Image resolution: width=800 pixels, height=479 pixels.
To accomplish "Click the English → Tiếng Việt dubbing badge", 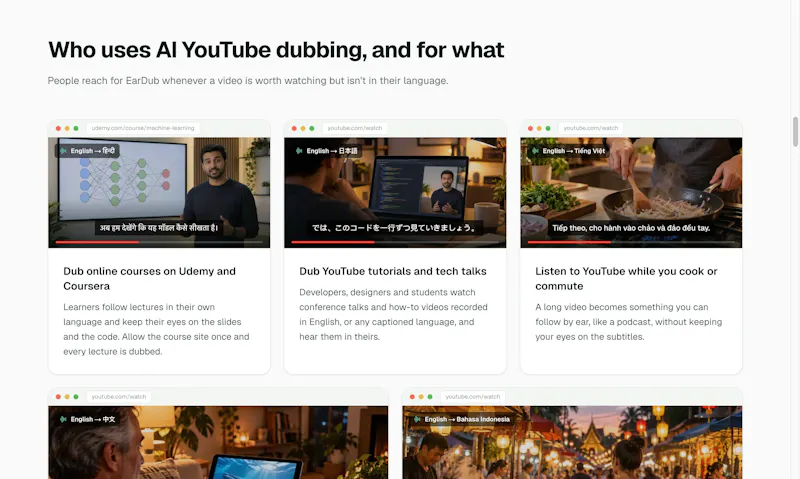I will [x=568, y=151].
